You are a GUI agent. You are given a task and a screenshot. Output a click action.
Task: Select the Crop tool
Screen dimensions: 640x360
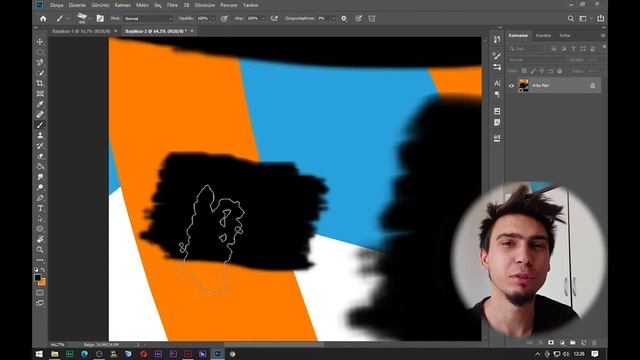pyautogui.click(x=40, y=83)
